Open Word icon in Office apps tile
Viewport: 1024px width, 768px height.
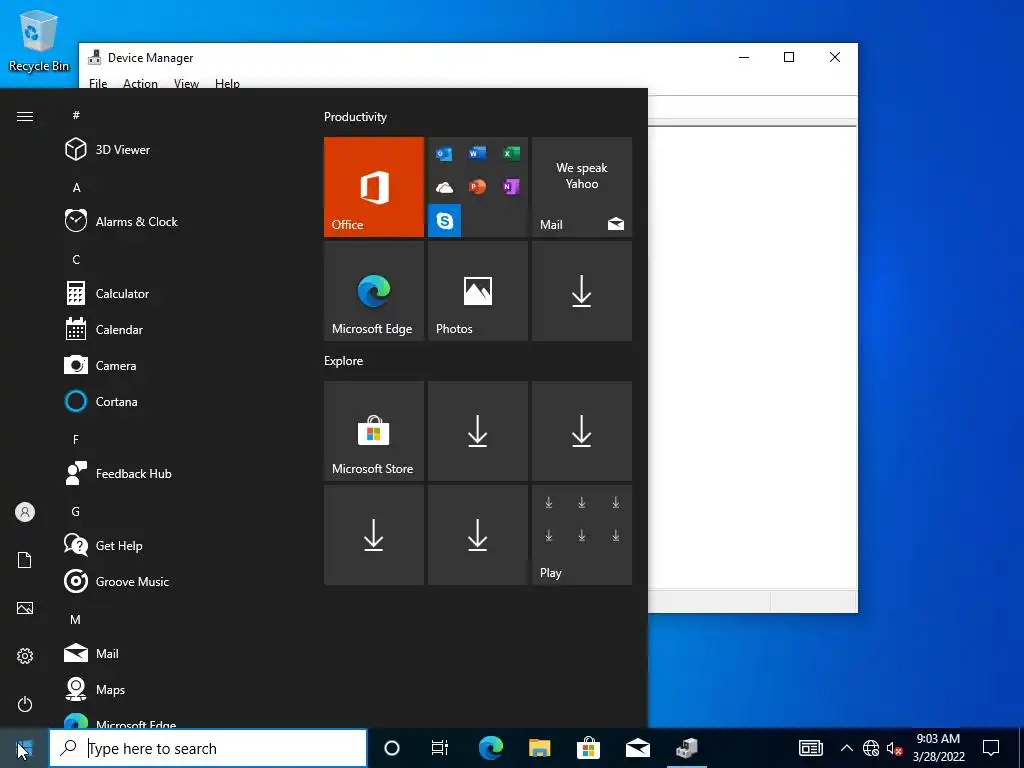[477, 153]
